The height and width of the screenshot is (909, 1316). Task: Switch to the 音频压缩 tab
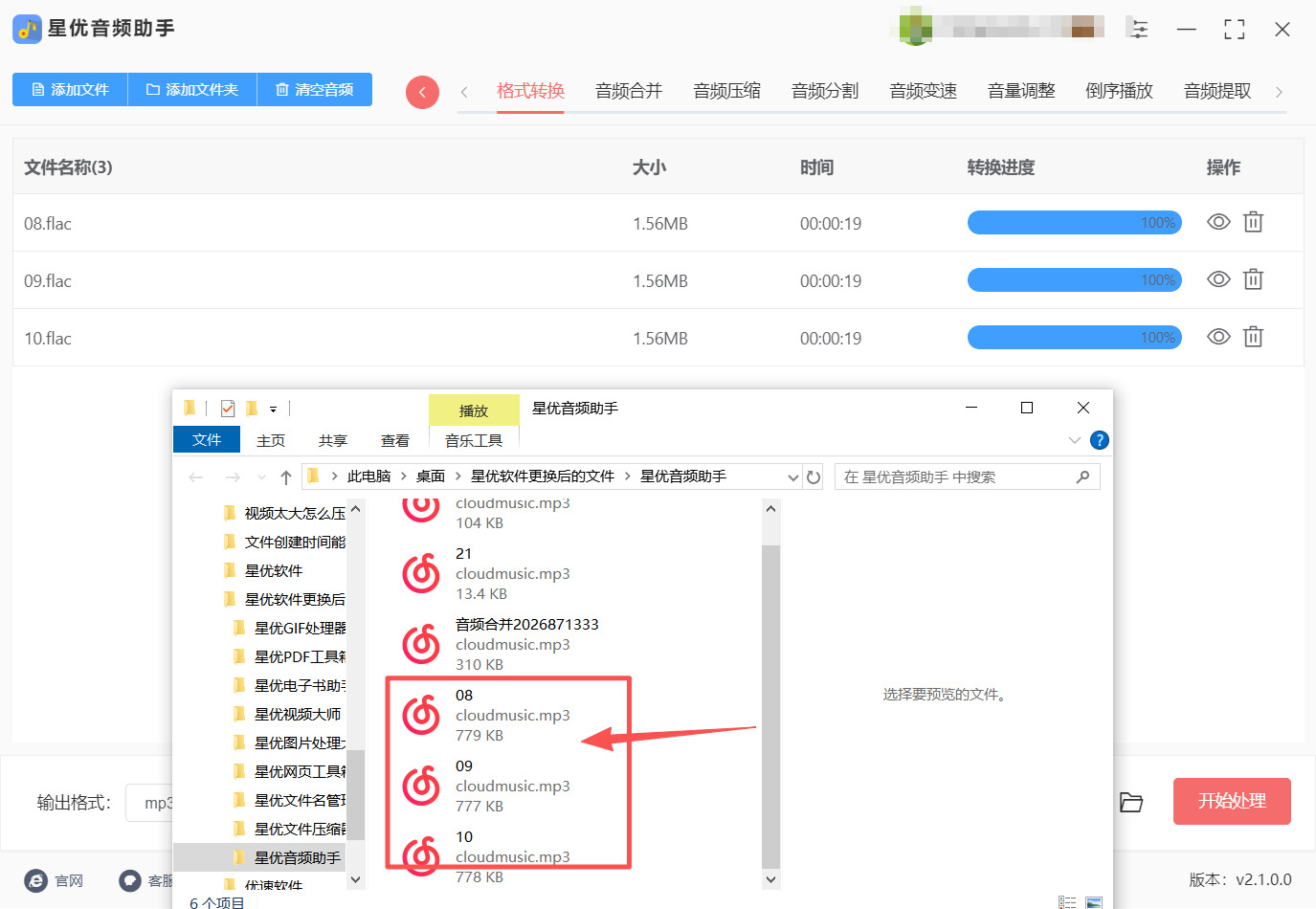(726, 91)
